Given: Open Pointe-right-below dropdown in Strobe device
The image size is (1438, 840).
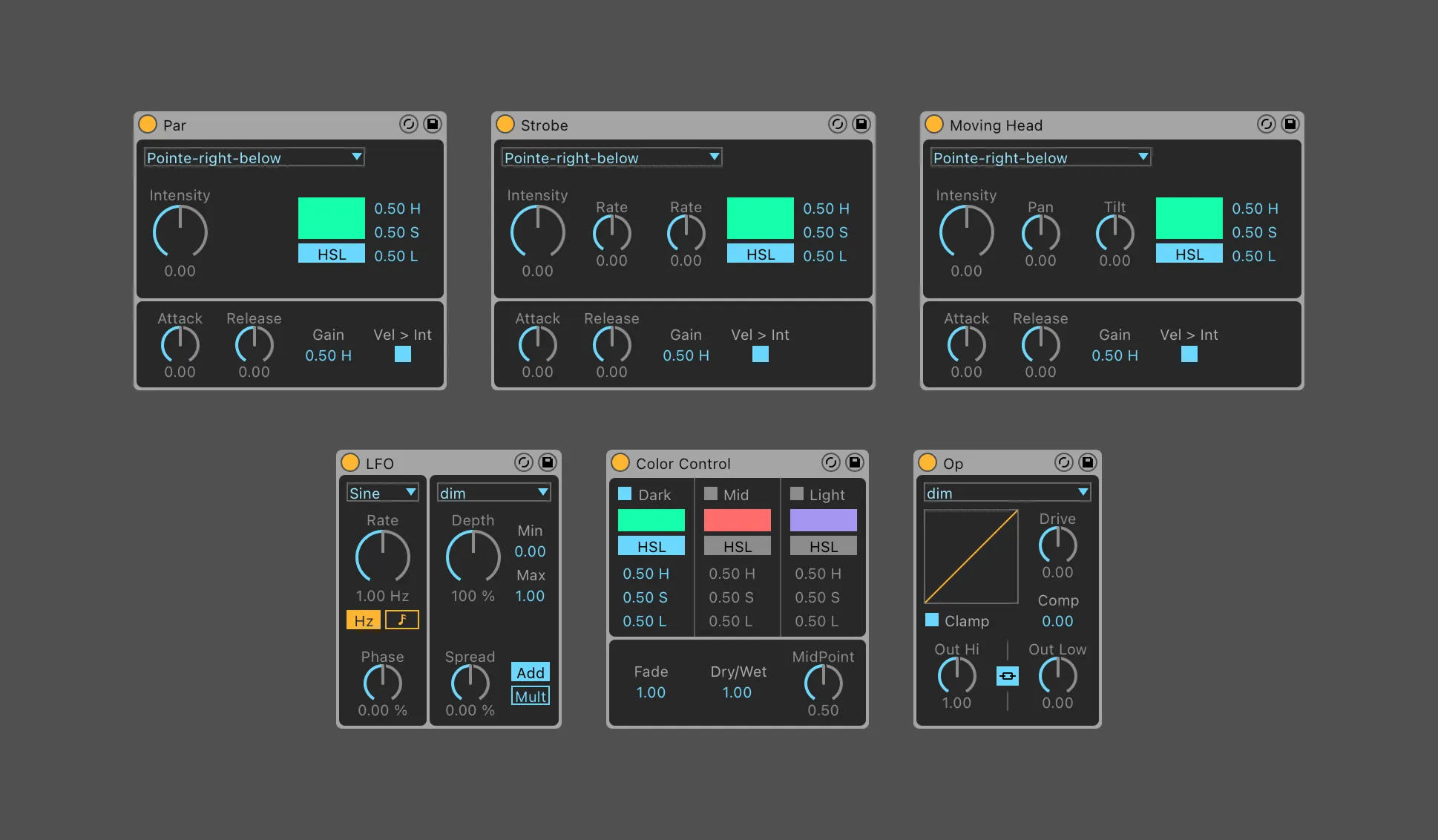Looking at the screenshot, I should (x=611, y=157).
